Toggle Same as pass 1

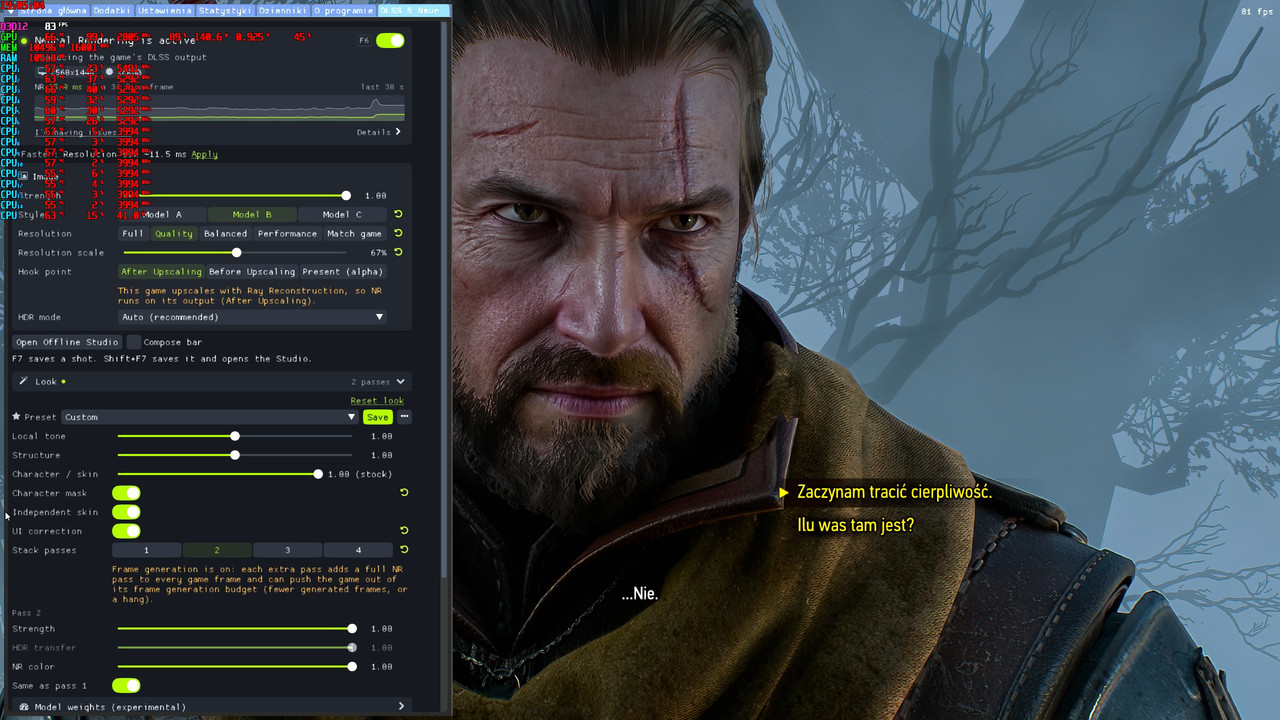[126, 685]
